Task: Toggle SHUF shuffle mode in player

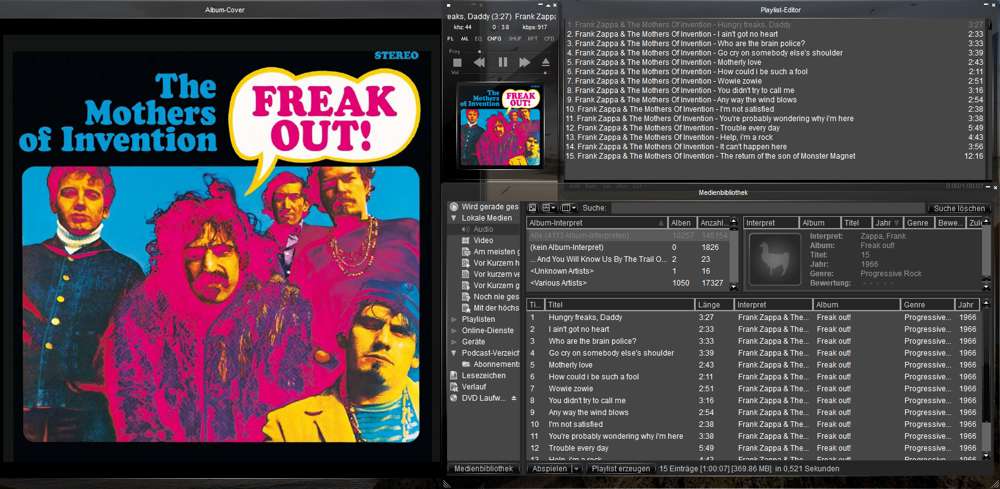Action: click(x=515, y=38)
